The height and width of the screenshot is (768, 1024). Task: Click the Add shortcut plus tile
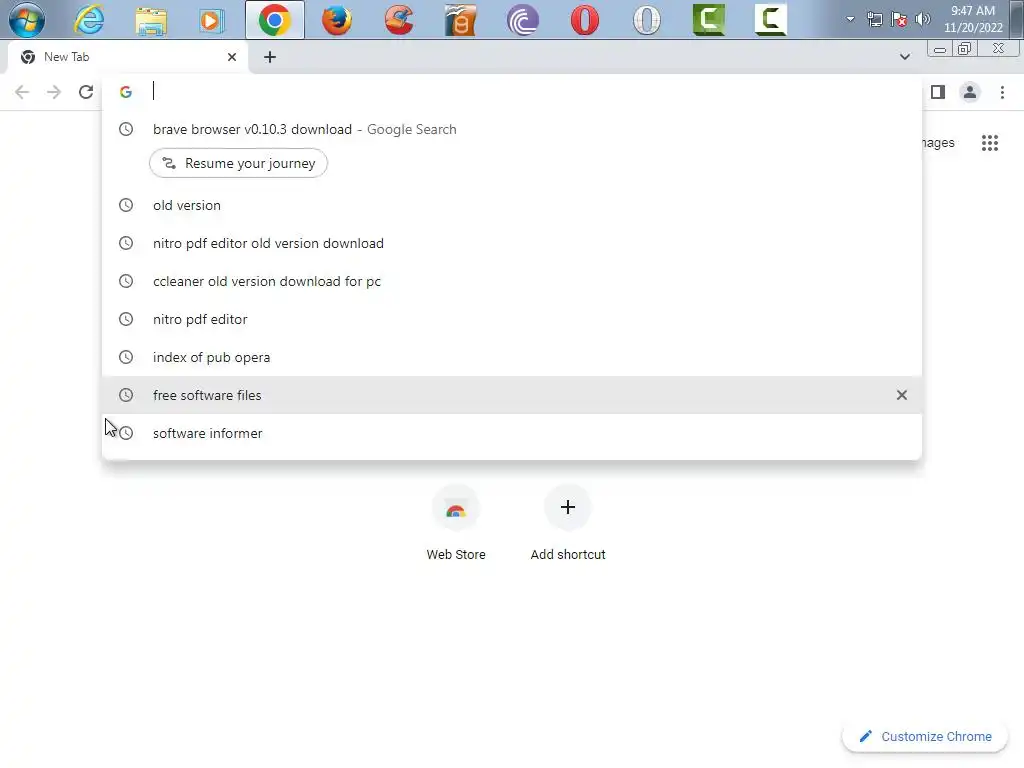pyautogui.click(x=568, y=524)
